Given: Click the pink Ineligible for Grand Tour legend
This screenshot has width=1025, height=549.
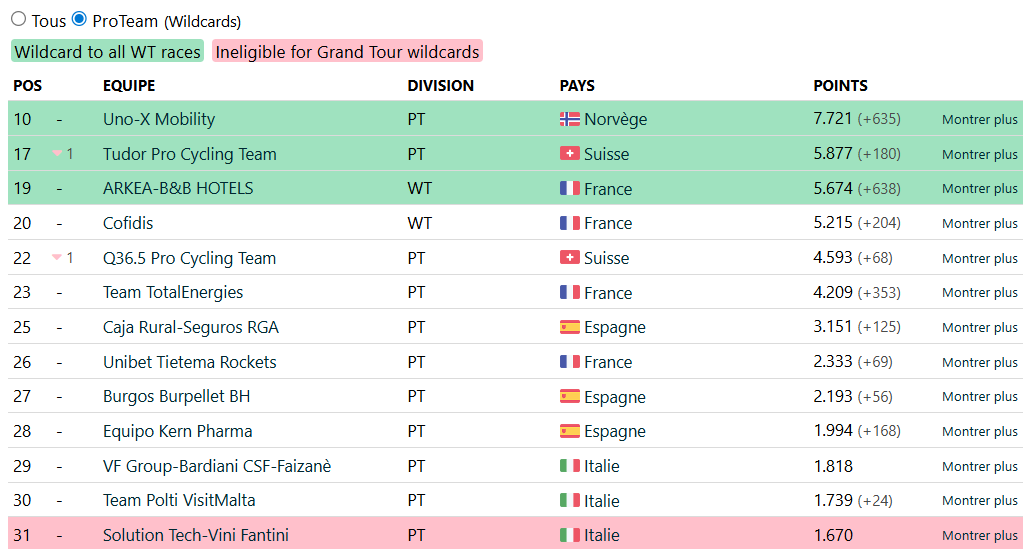Looking at the screenshot, I should tap(347, 52).
